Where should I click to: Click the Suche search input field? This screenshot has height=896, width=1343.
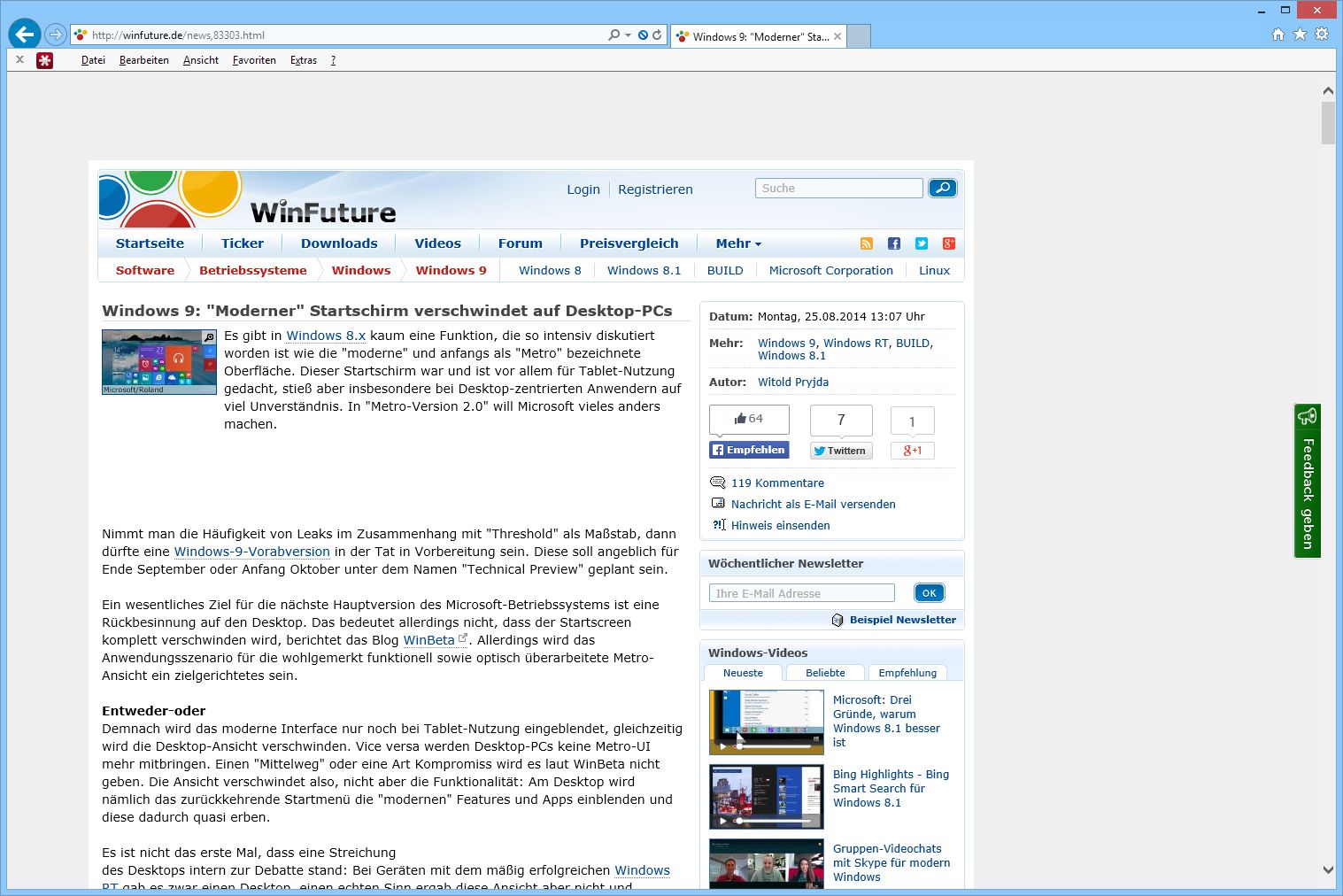coord(839,188)
